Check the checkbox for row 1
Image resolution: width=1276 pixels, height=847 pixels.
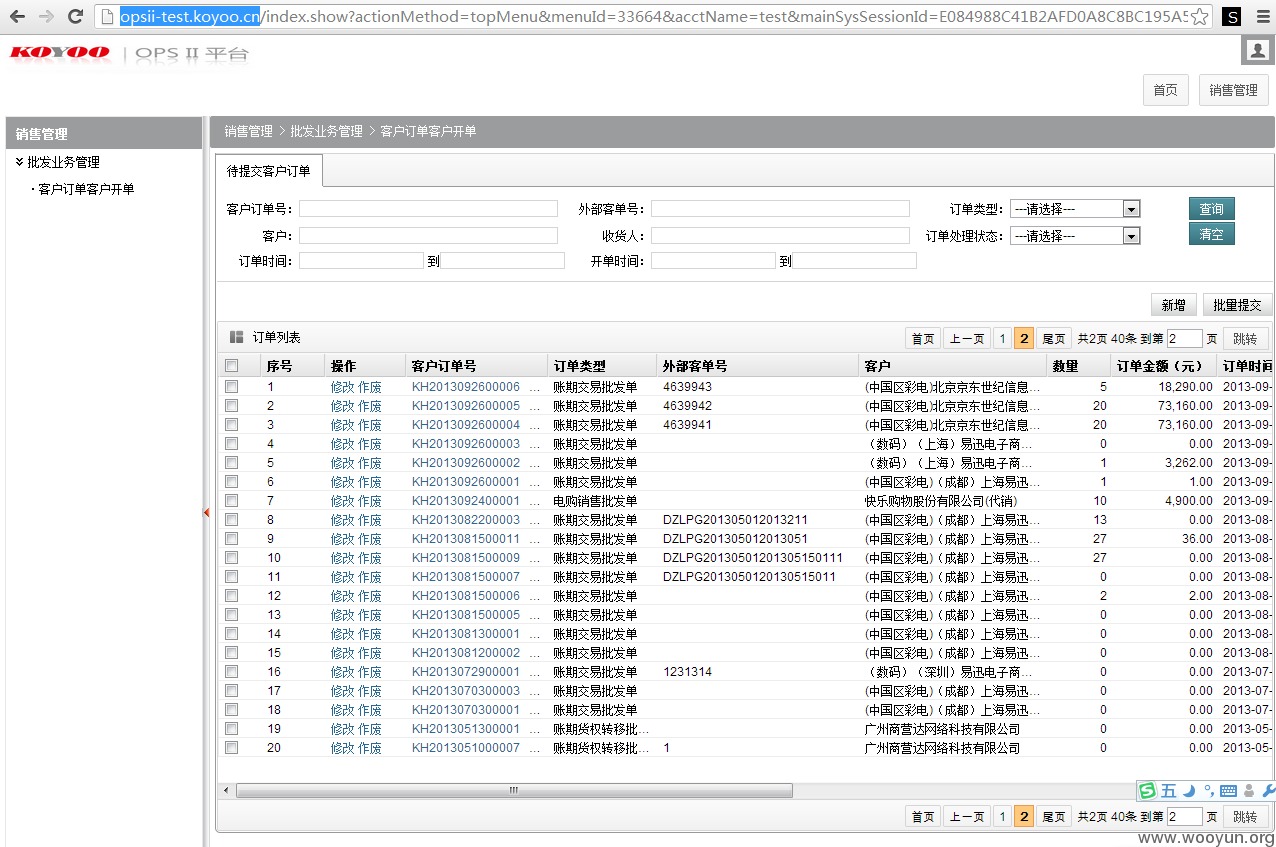click(232, 386)
